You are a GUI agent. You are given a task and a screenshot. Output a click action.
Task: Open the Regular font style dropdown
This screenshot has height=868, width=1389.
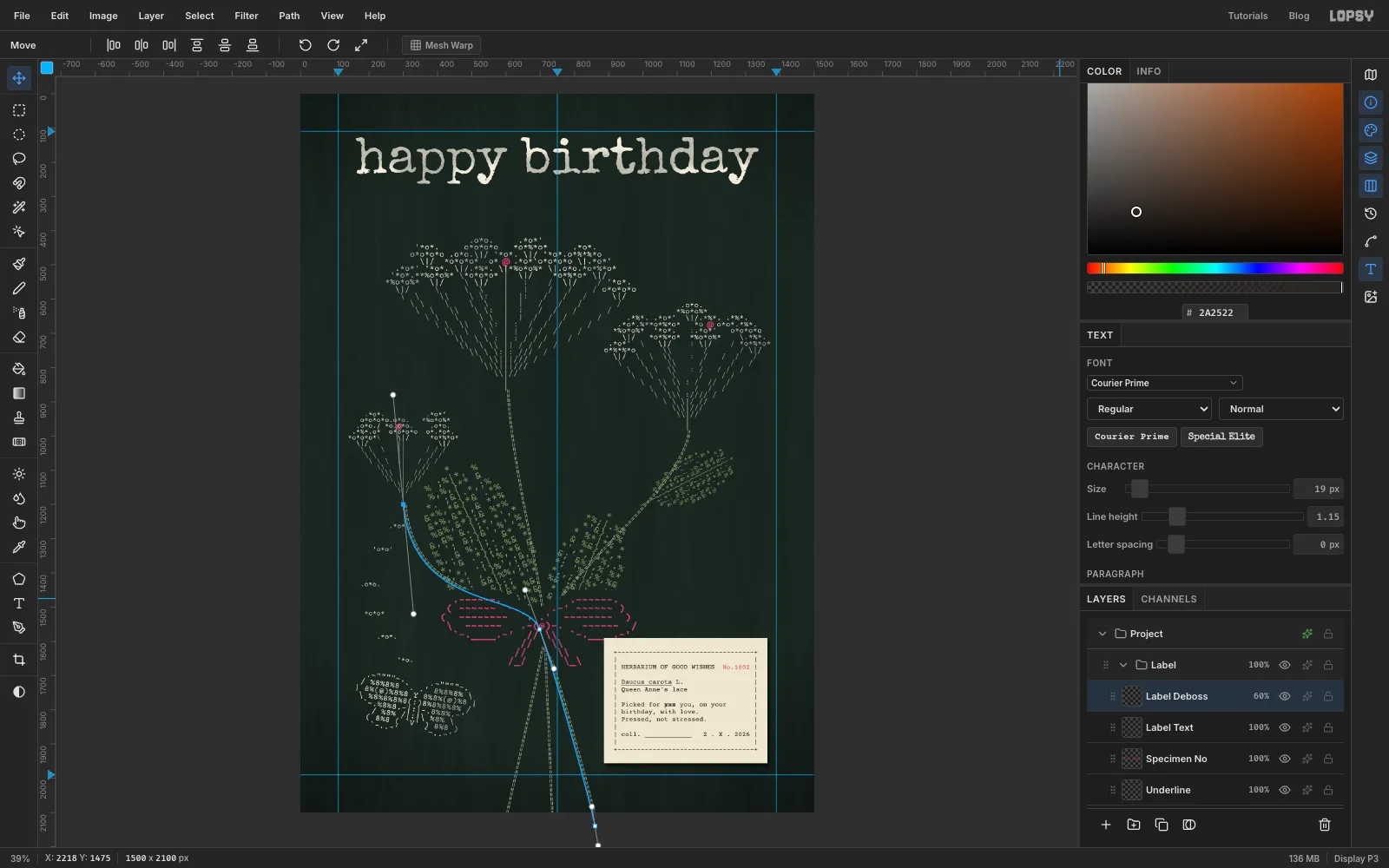(x=1149, y=409)
